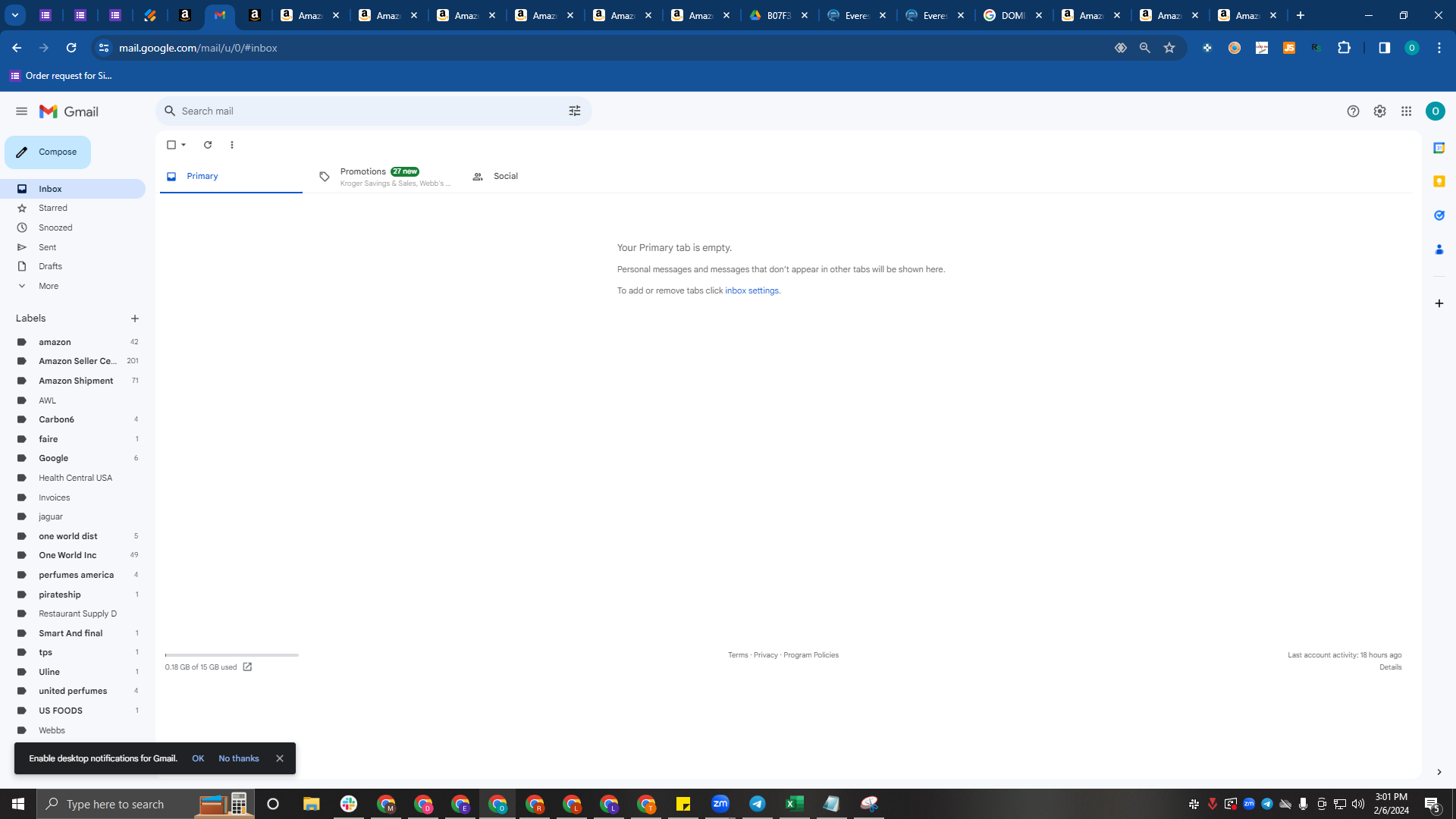Open the inbox settings link
1456x819 pixels.
point(752,290)
